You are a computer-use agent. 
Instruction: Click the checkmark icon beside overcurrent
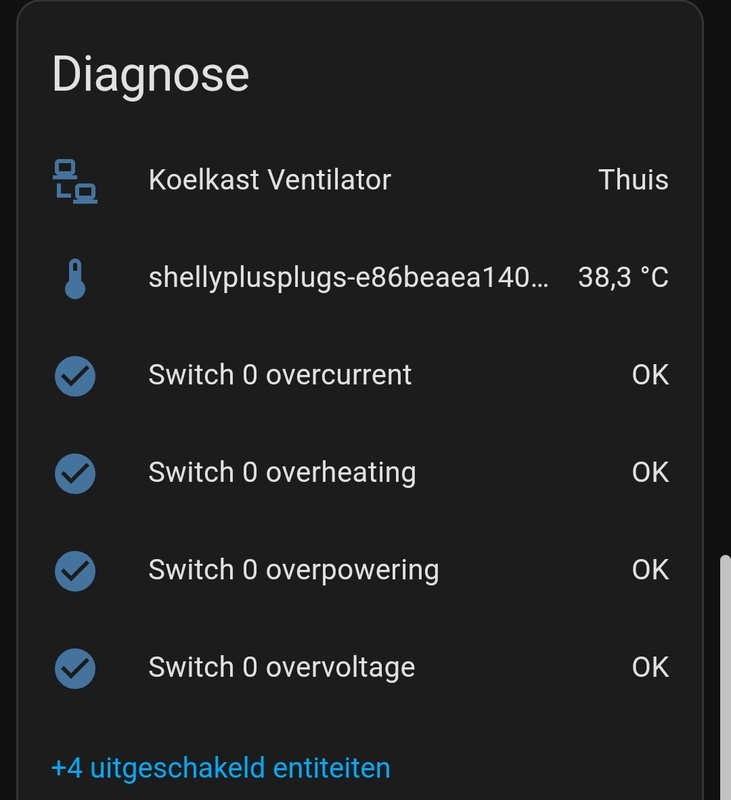[74, 375]
